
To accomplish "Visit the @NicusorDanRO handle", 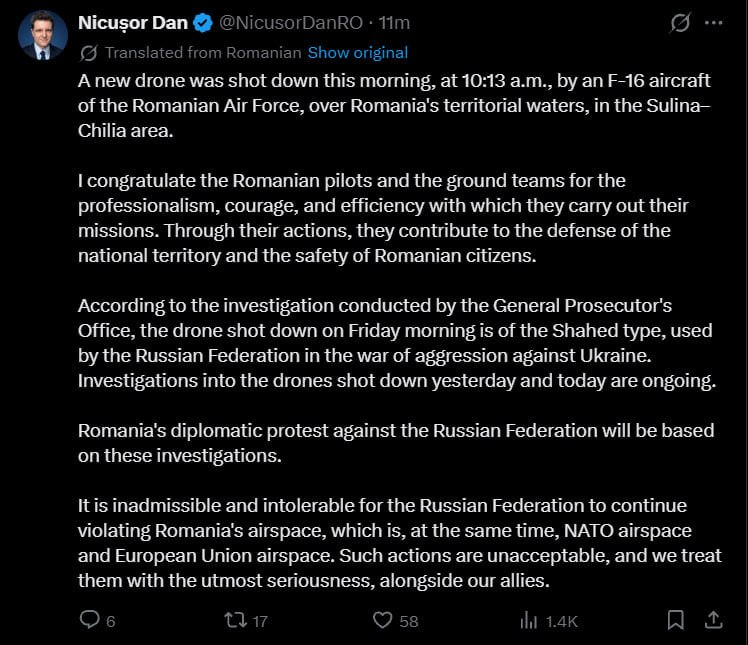I will click(291, 23).
